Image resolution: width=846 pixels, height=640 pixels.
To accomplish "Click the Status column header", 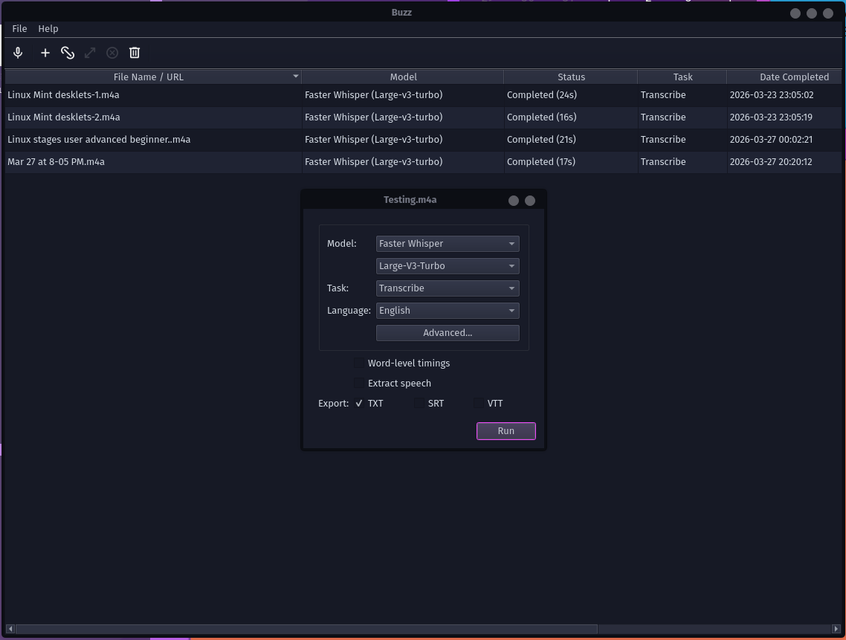I will point(571,77).
